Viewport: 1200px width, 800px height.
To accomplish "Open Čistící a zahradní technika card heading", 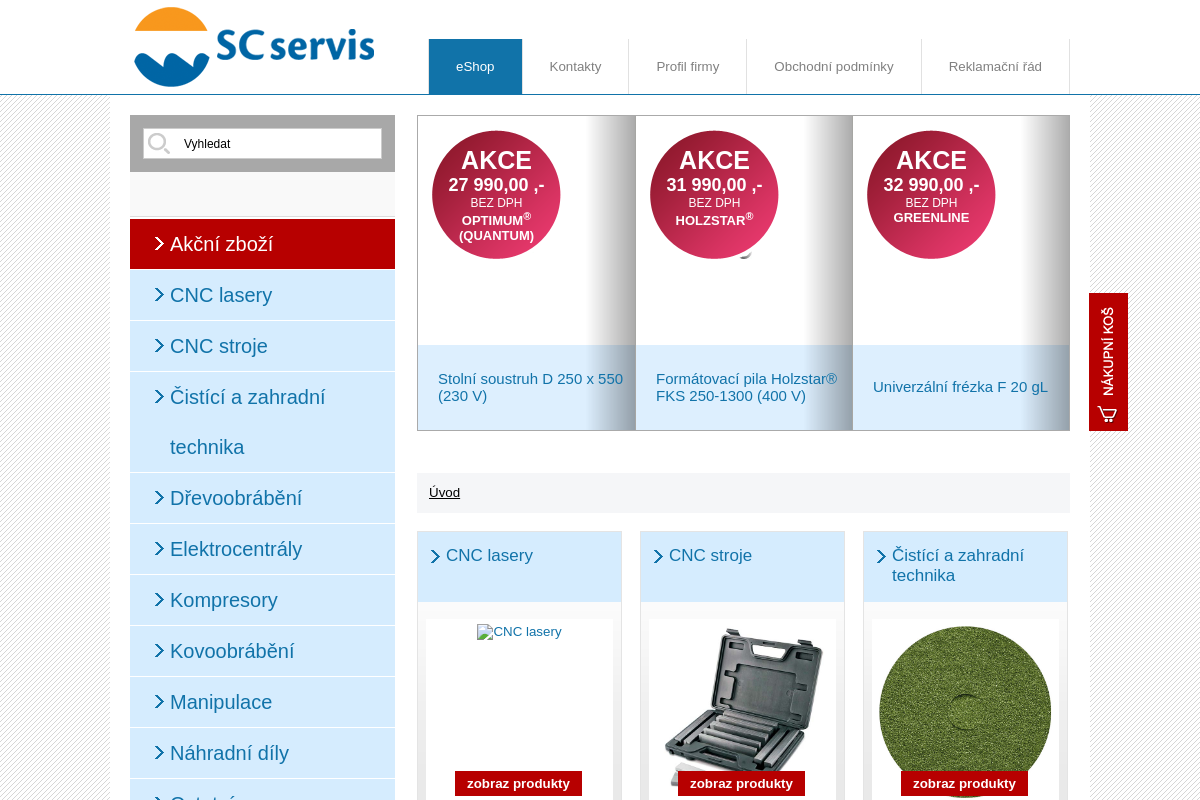I will coord(958,566).
